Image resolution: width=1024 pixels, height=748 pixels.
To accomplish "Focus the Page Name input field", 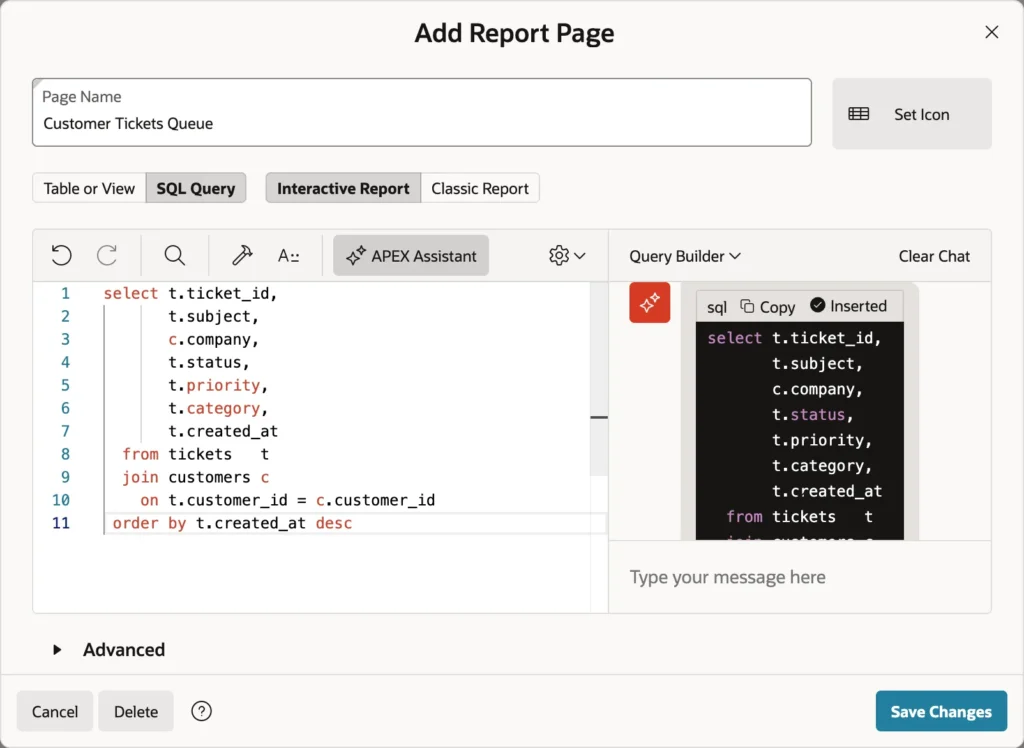I will (x=422, y=112).
